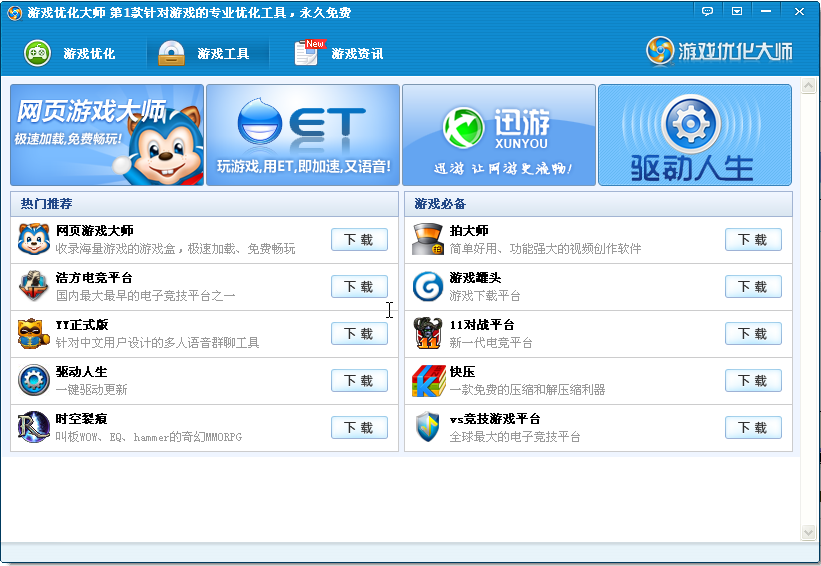Open the 迅游 XUNYOU banner
The height and width of the screenshot is (566, 821).
499,135
